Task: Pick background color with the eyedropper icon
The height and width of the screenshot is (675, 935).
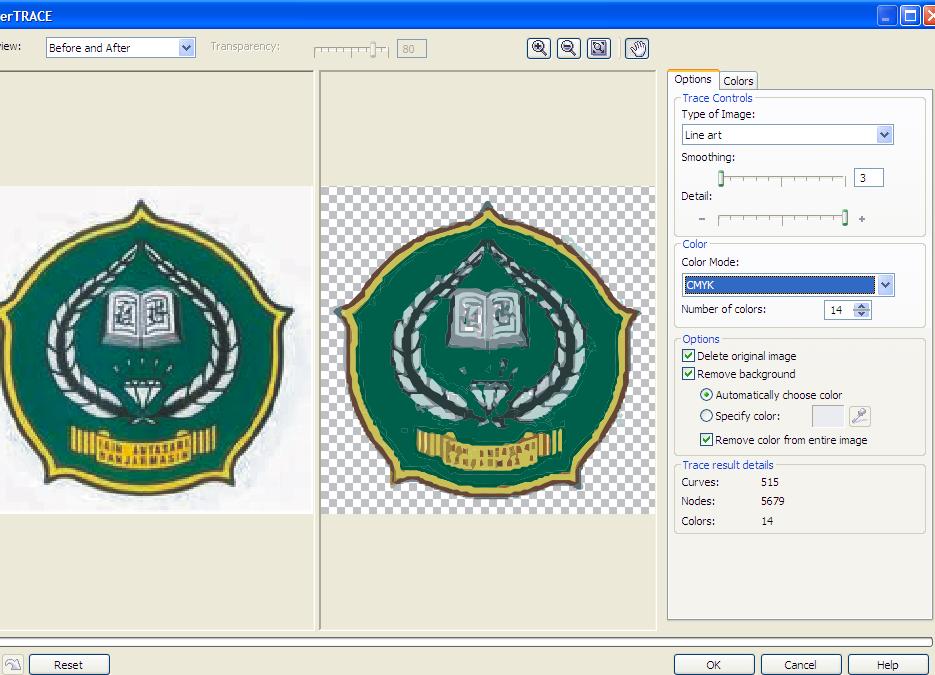Action: click(x=859, y=416)
